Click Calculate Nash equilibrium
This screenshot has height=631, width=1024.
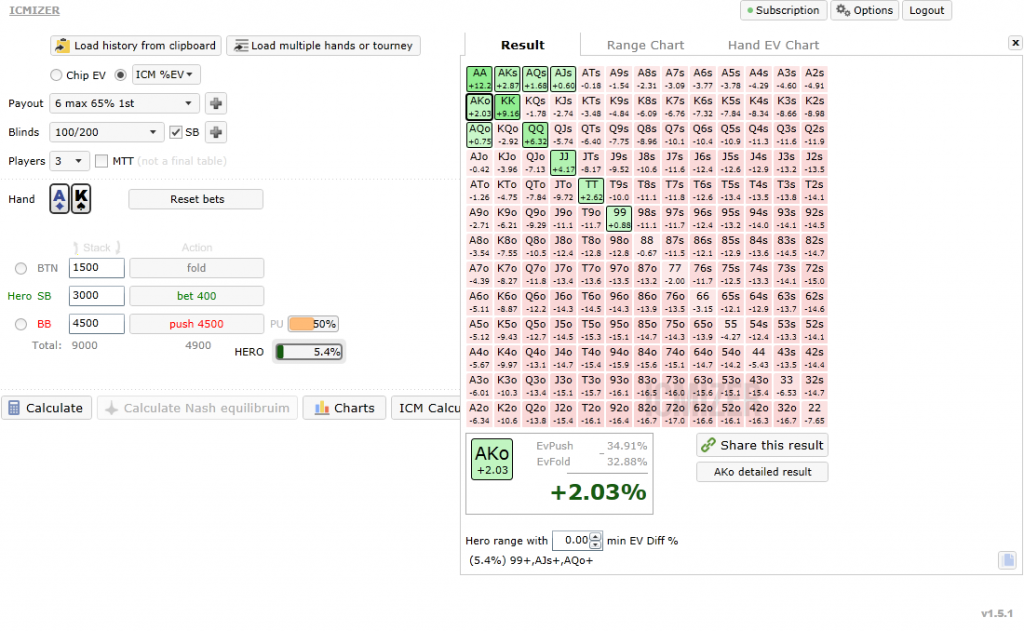click(197, 408)
